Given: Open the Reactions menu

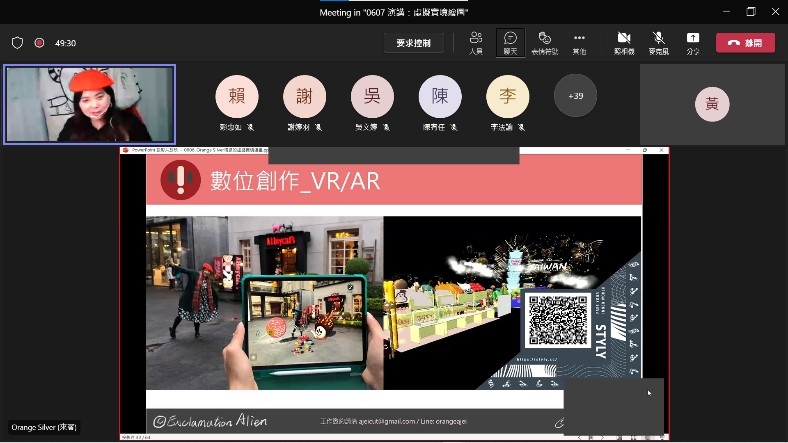Looking at the screenshot, I should pos(545,42).
